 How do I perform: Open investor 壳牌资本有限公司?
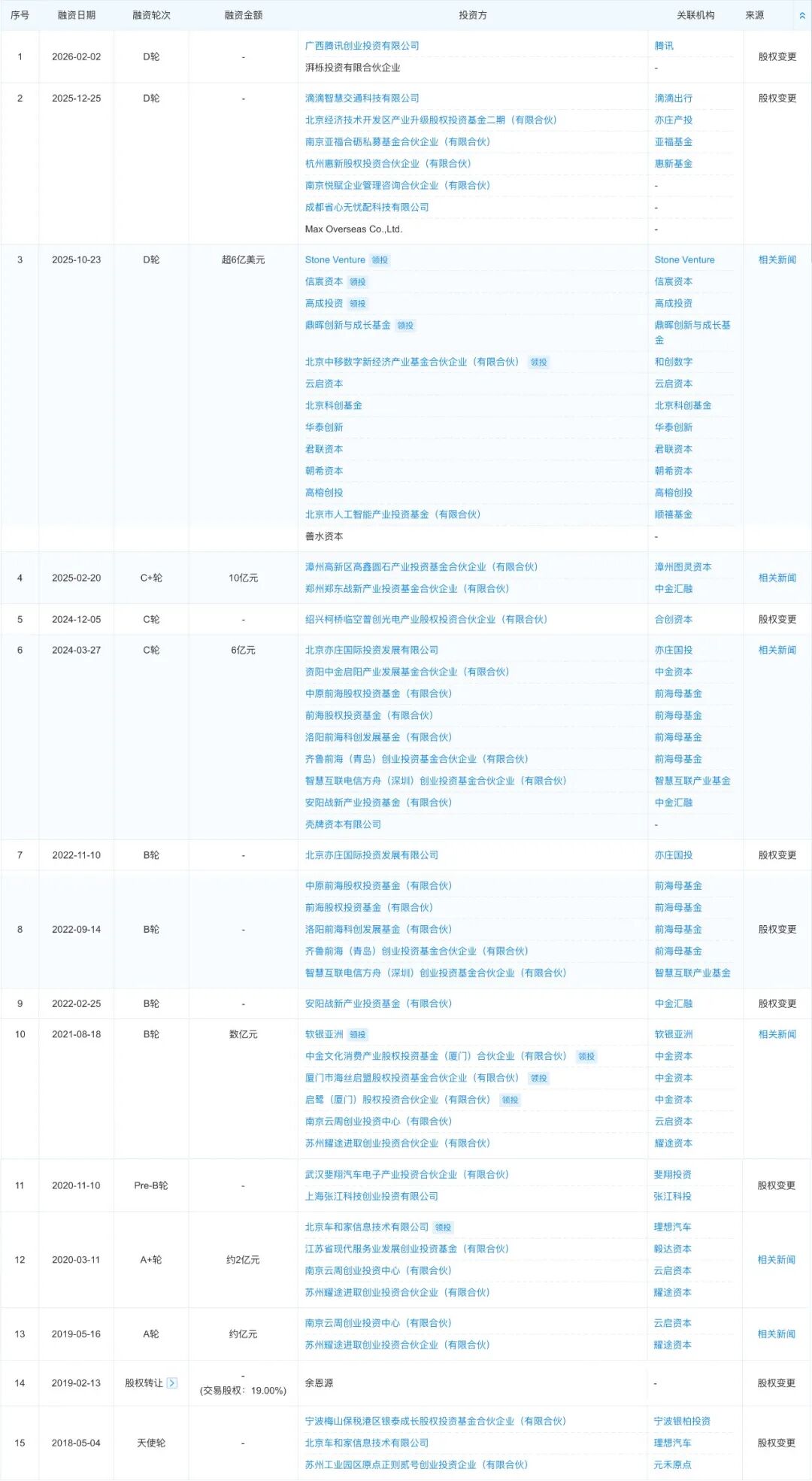point(343,825)
